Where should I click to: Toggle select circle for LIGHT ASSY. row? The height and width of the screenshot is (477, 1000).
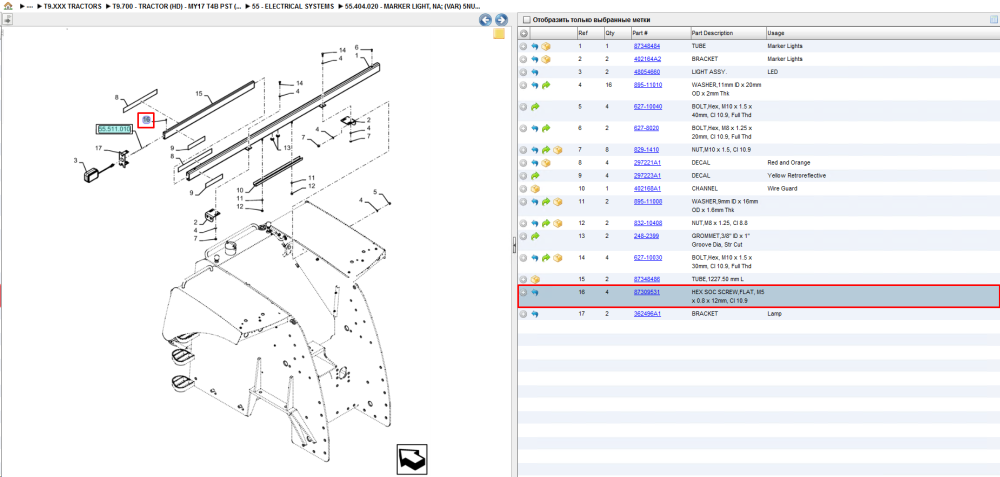[524, 73]
